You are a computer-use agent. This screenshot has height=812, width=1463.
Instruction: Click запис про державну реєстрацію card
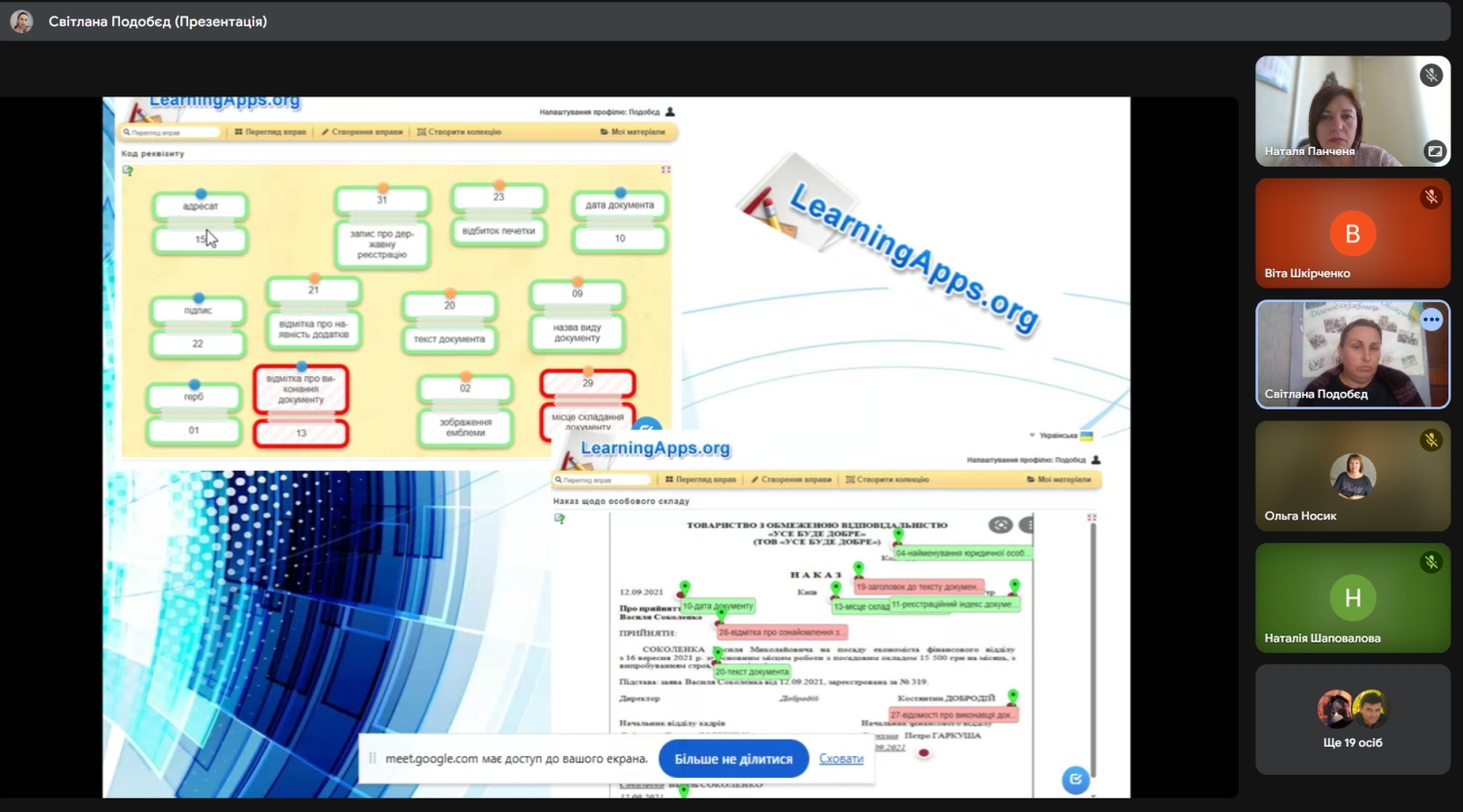tap(381, 244)
